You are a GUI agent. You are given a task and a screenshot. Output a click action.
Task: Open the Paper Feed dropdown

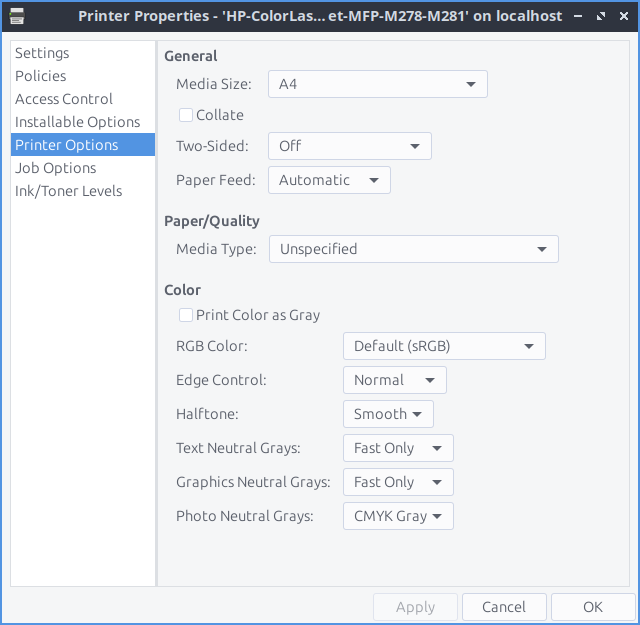[328, 180]
